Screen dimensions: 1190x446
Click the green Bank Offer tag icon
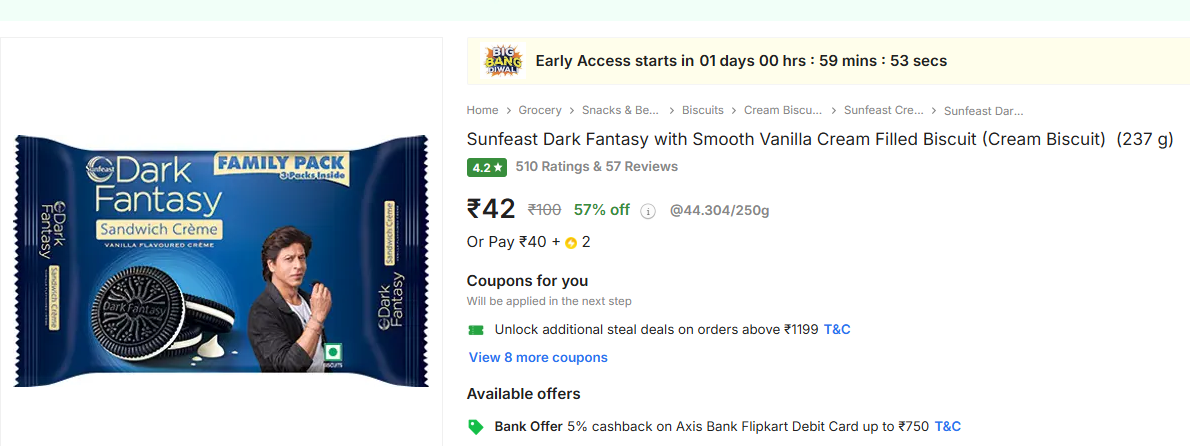(476, 427)
